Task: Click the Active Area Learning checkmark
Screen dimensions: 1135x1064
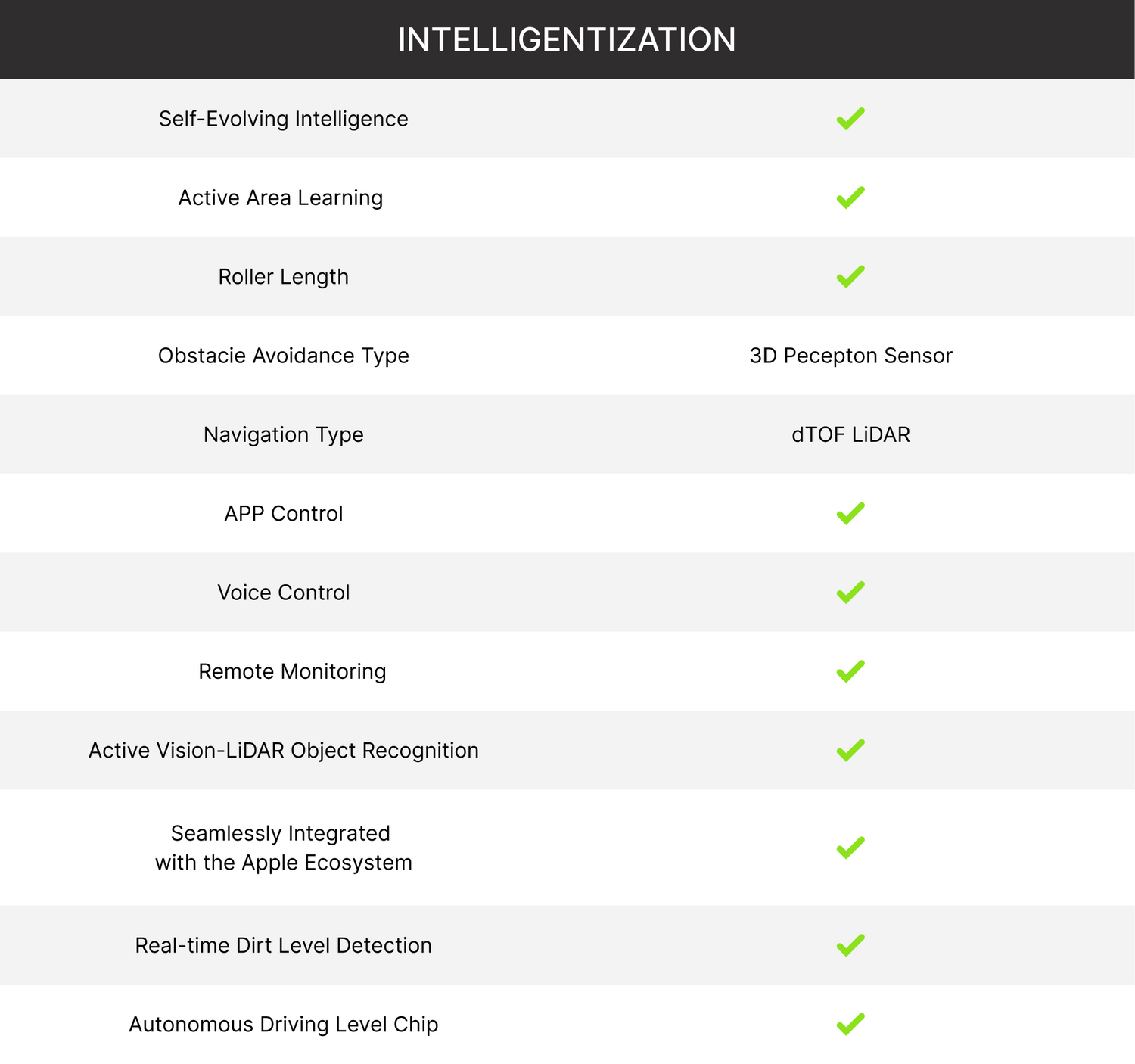Action: (850, 198)
